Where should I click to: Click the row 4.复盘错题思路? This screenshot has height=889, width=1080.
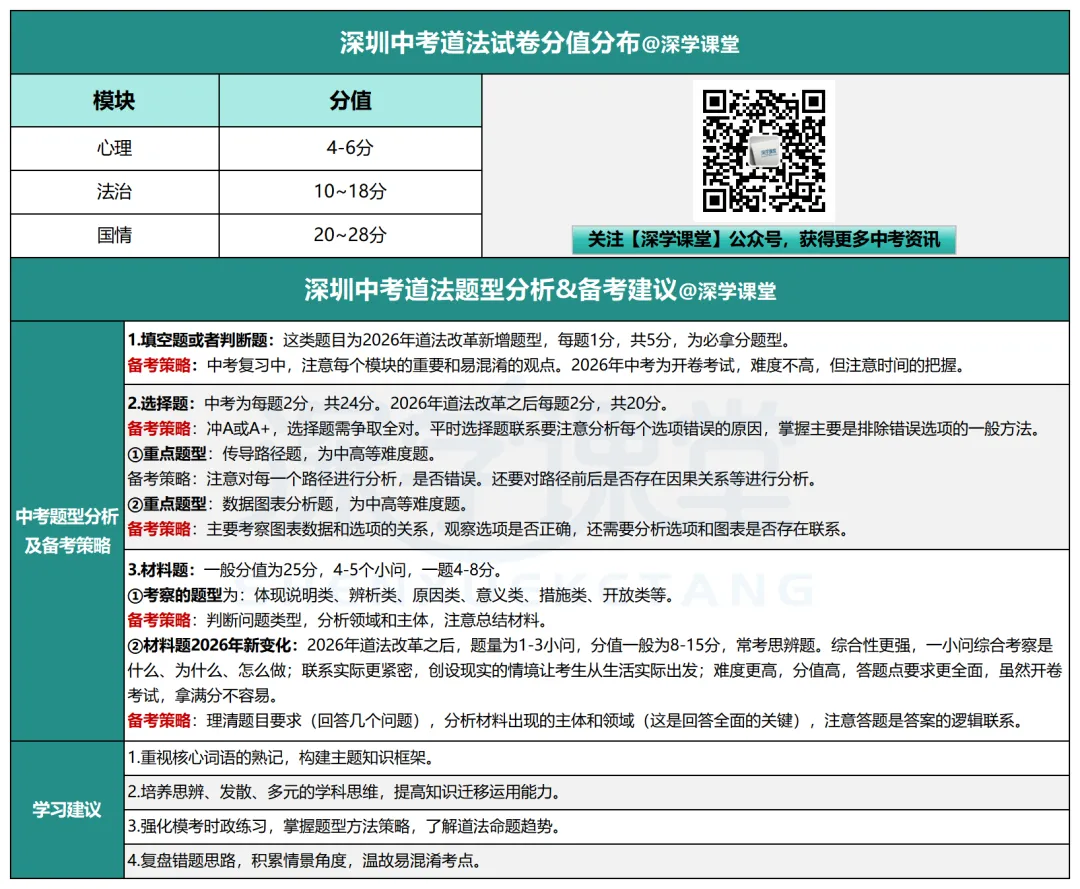click(596, 861)
